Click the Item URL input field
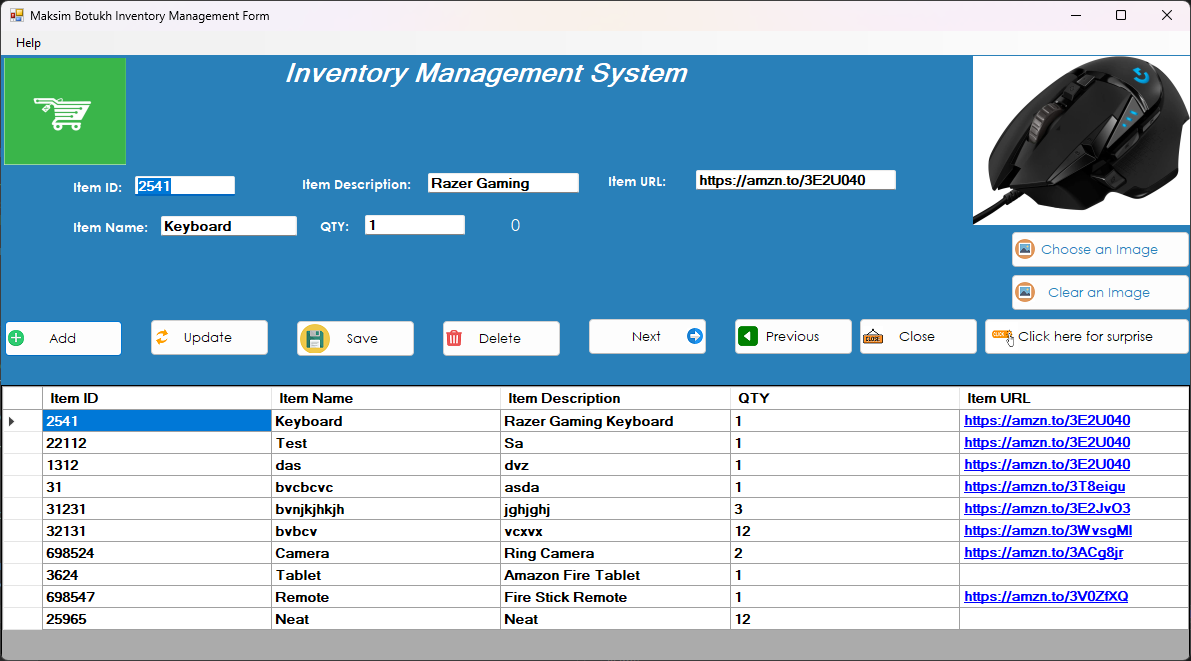Image resolution: width=1191 pixels, height=661 pixels. (x=796, y=180)
